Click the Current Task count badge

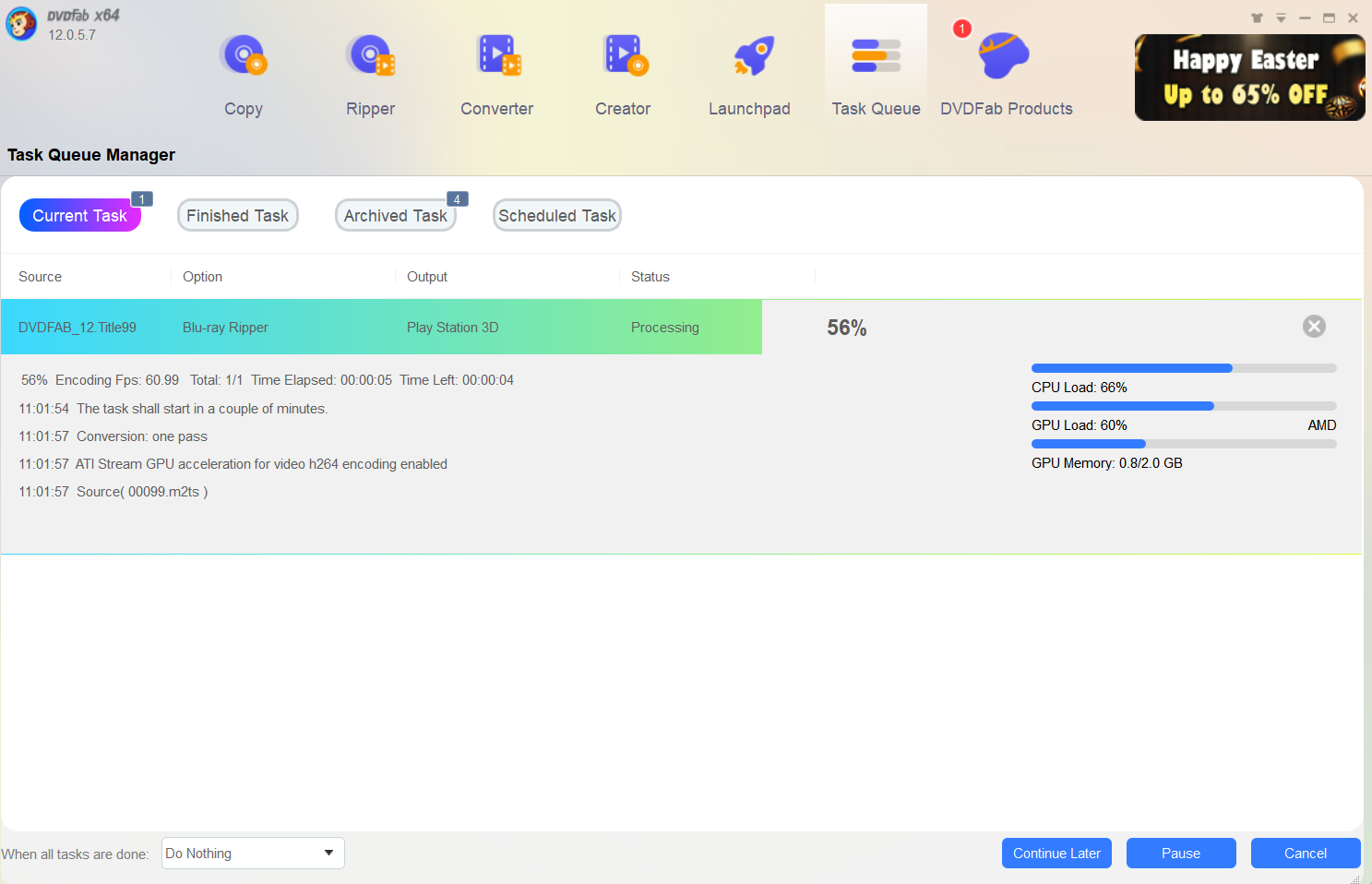coord(142,198)
